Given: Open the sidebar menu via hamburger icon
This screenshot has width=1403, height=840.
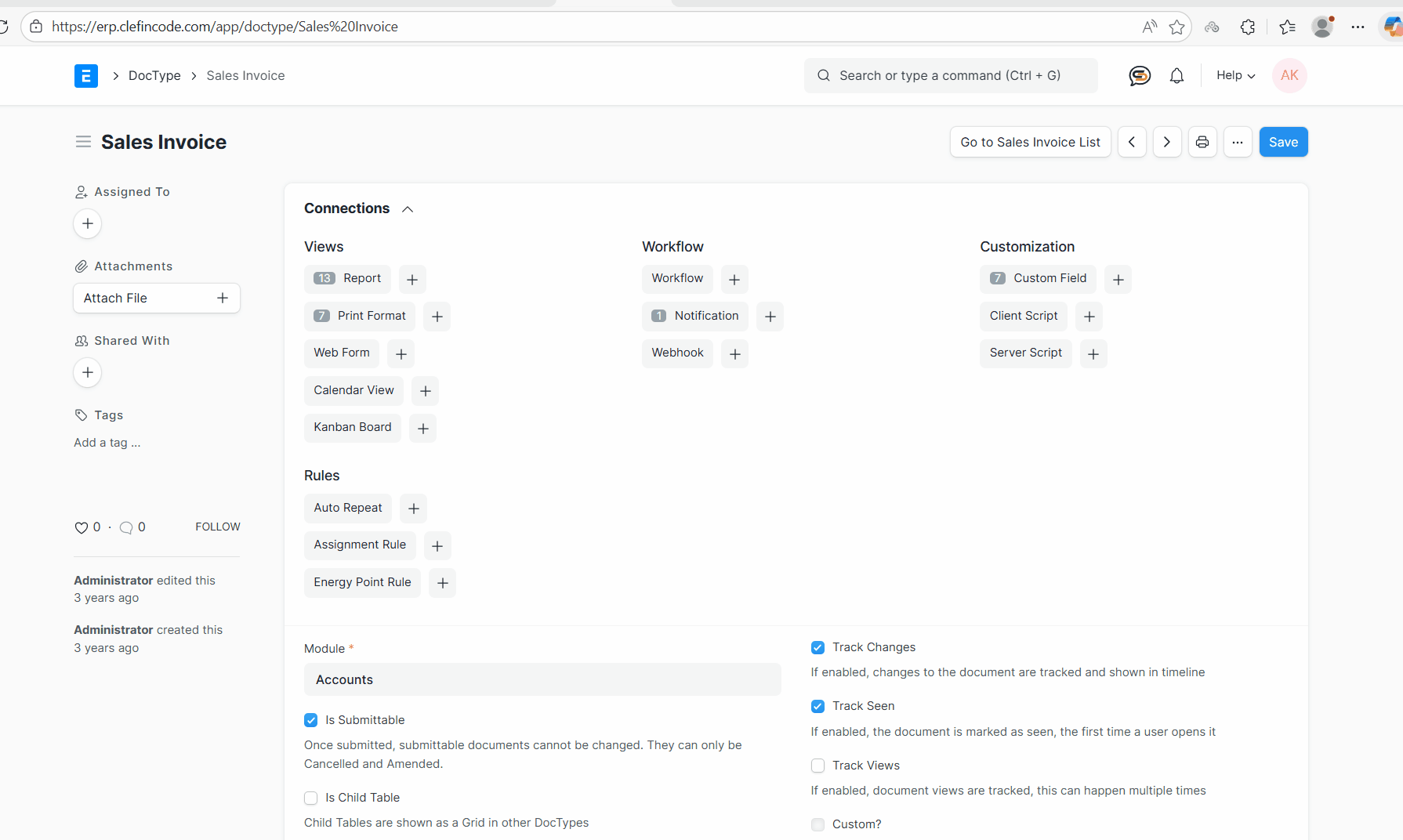Looking at the screenshot, I should [x=83, y=142].
